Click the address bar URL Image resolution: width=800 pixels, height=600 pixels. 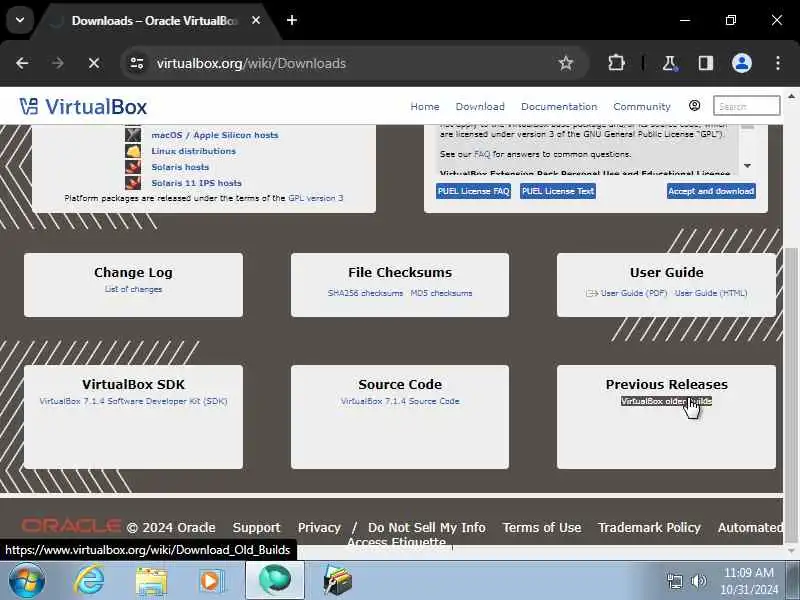tap(251, 63)
